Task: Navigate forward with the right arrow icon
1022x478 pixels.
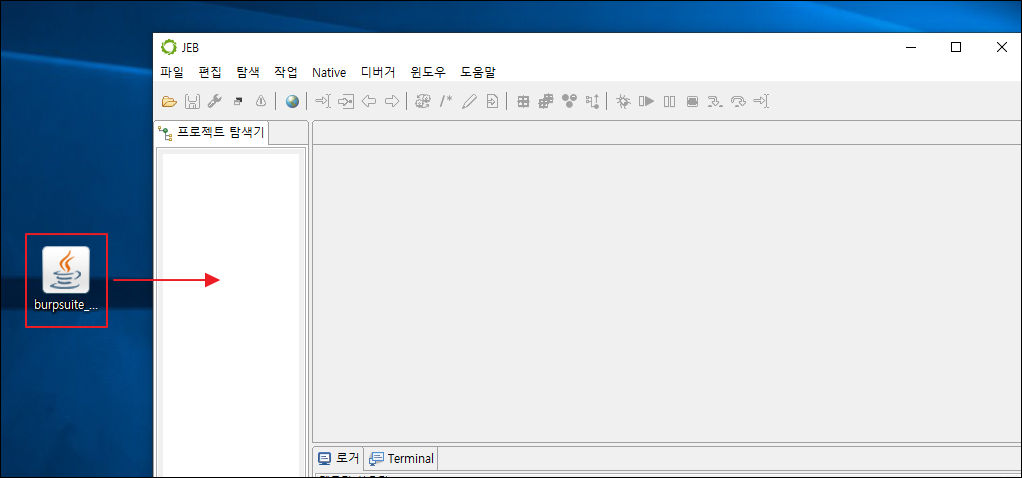Action: pyautogui.click(x=392, y=101)
